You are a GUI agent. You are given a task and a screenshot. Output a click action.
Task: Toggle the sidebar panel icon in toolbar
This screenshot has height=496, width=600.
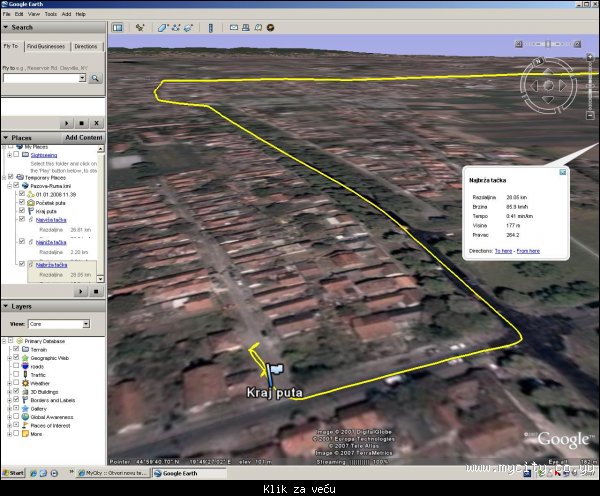pyautogui.click(x=116, y=27)
